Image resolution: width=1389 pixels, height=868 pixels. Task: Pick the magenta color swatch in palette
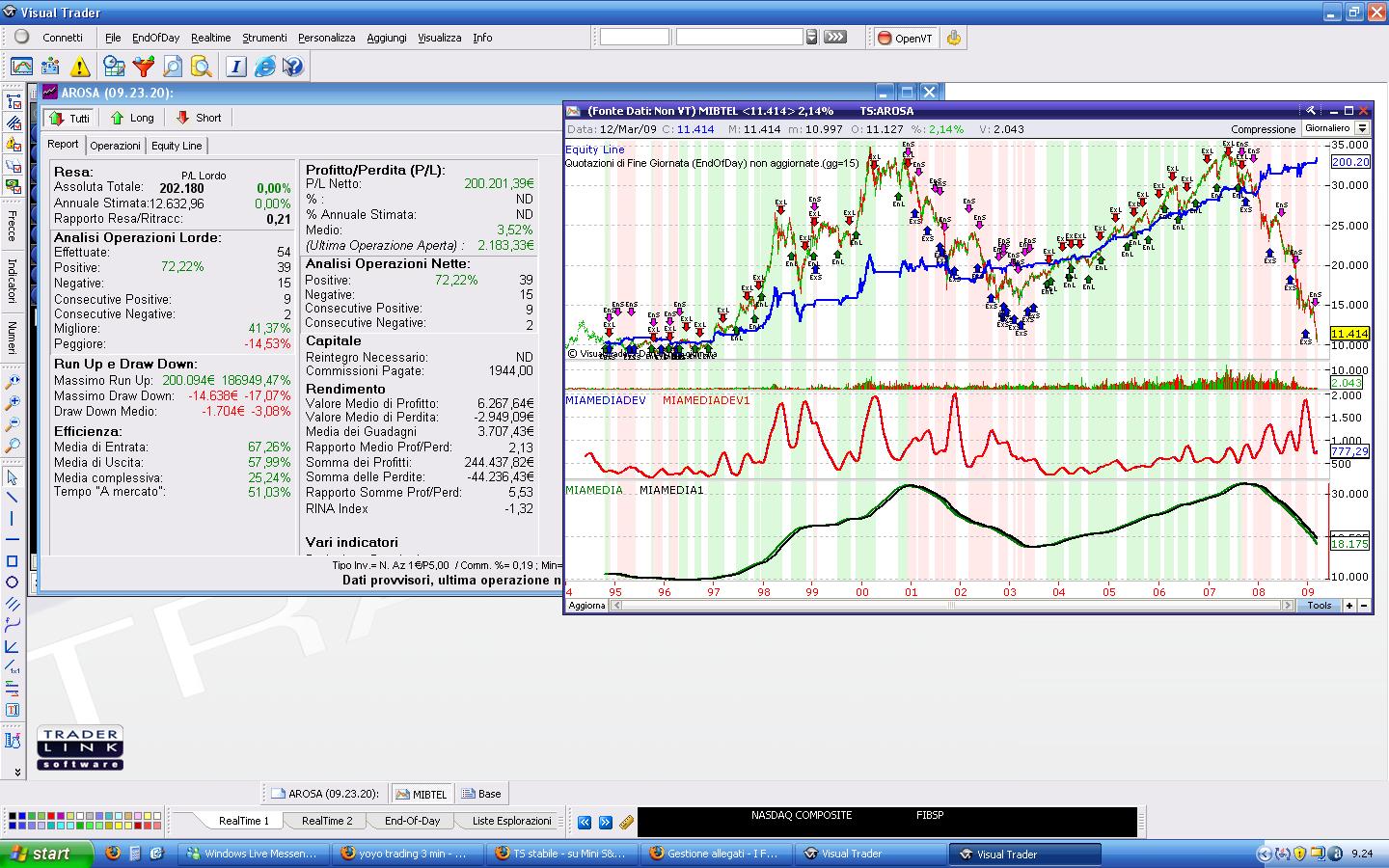(62, 817)
